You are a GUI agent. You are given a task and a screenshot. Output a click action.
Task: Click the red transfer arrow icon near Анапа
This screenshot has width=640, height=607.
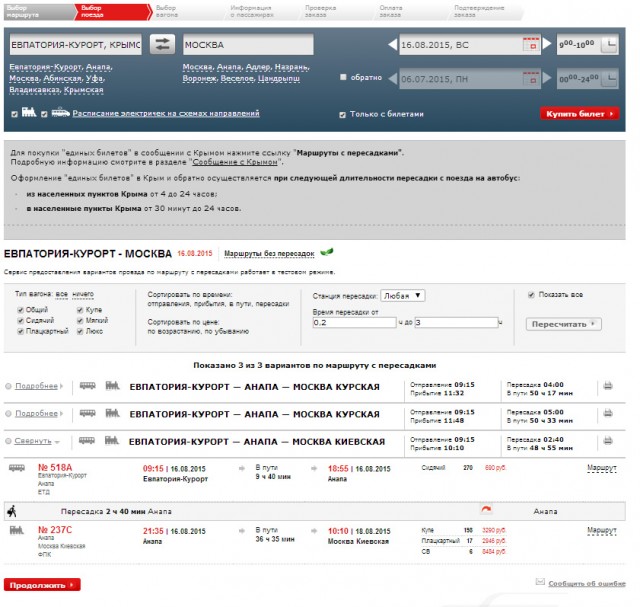tap(487, 509)
